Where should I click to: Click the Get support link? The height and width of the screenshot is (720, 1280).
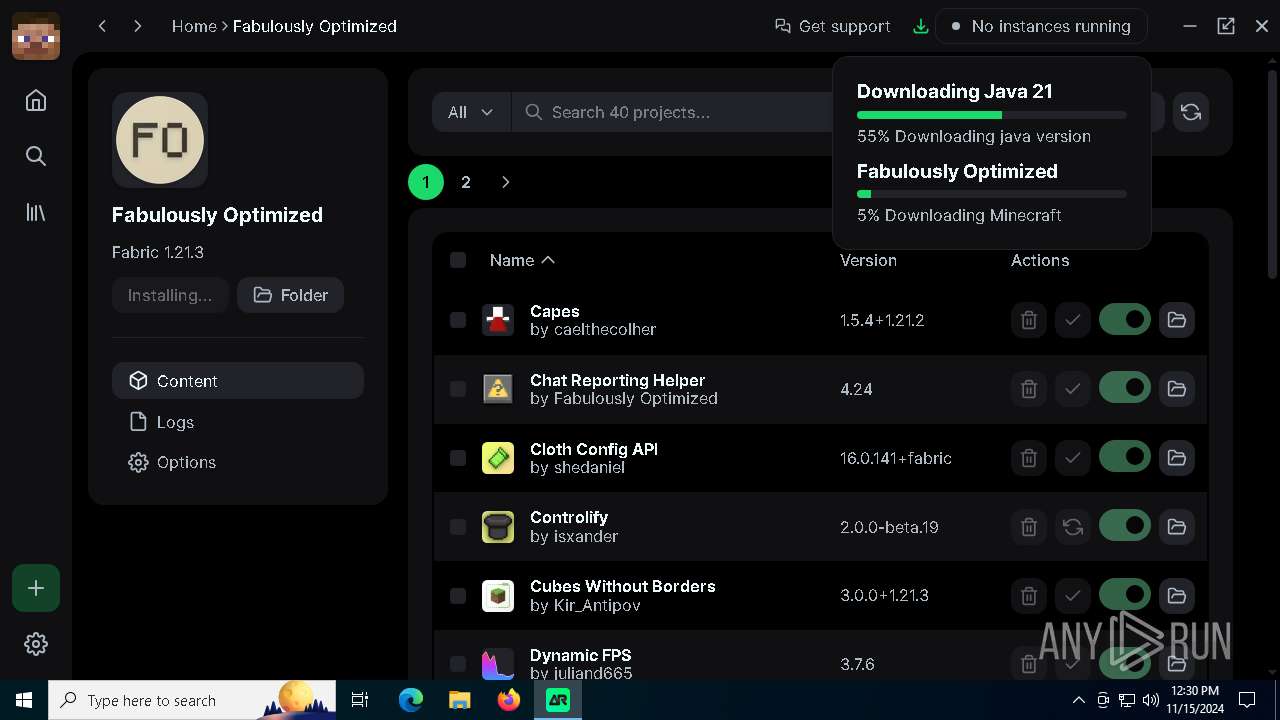[x=833, y=26]
